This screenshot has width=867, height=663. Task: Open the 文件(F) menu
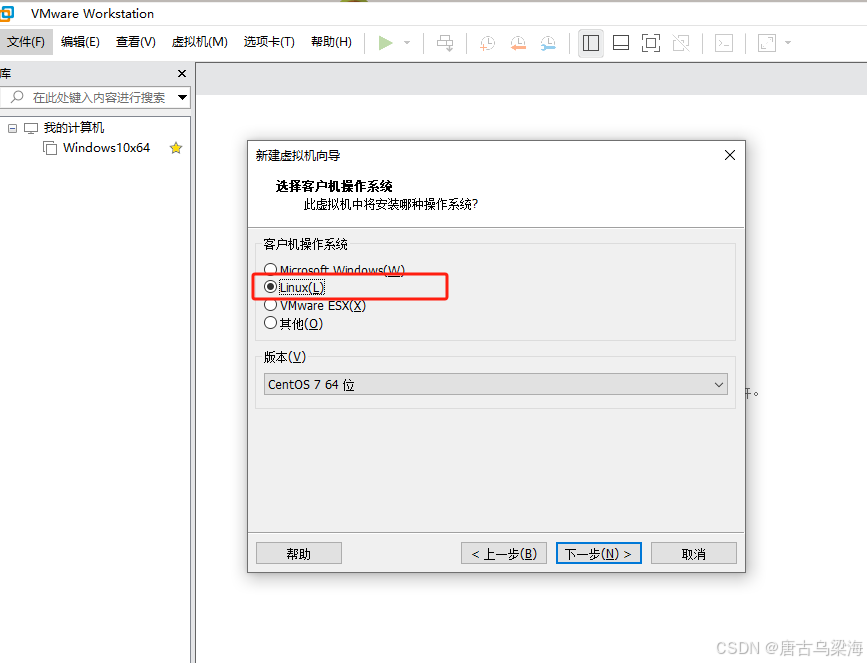point(26,42)
